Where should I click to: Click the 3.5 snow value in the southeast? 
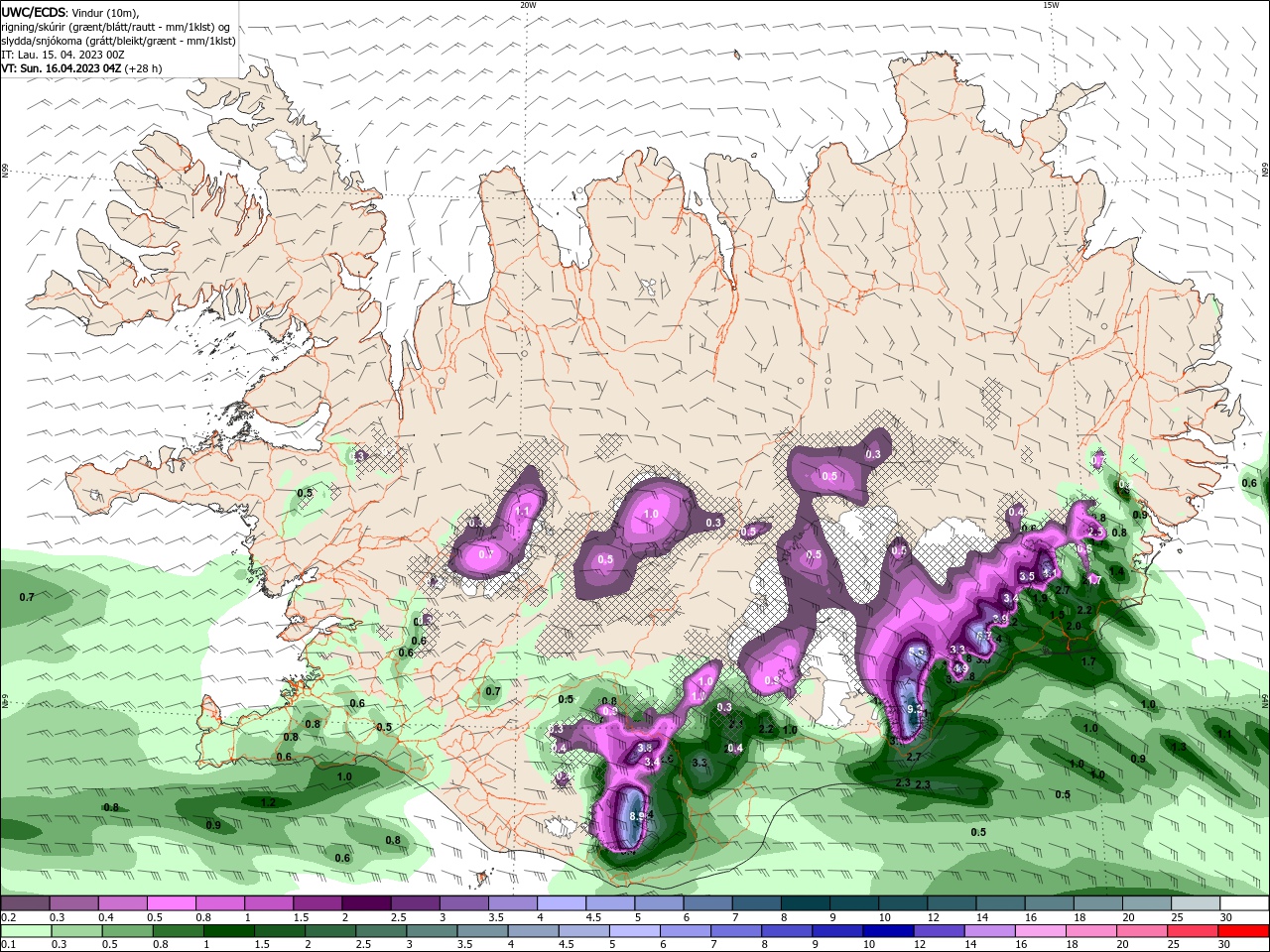coord(1027,576)
